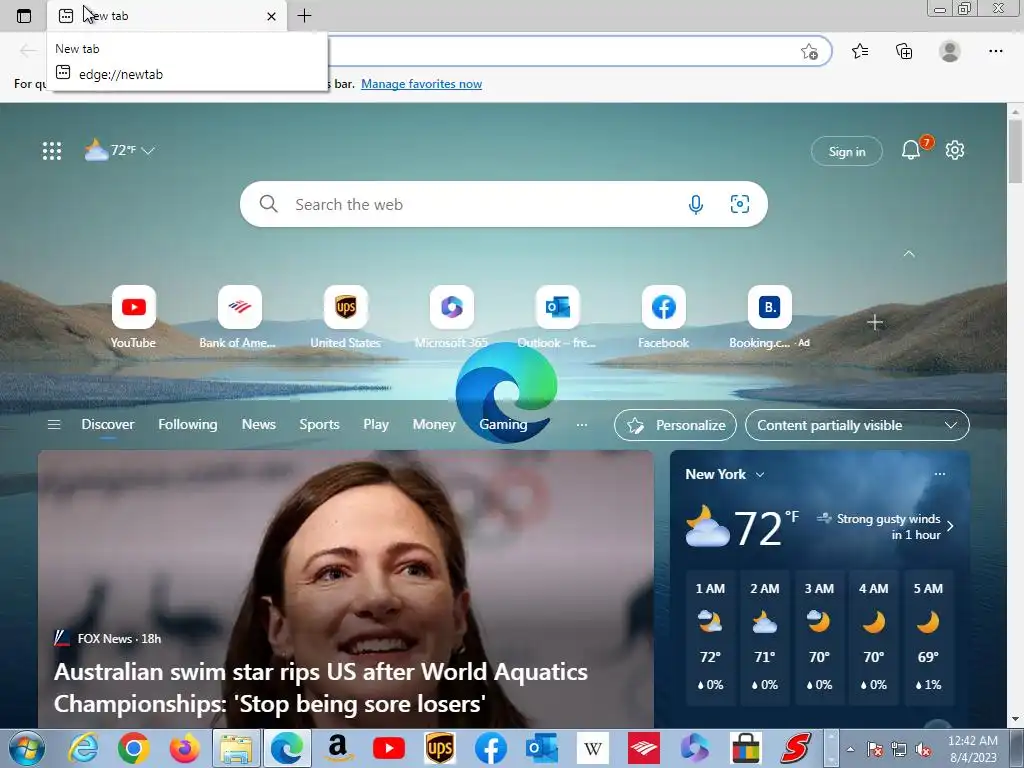The width and height of the screenshot is (1024, 768).
Task: Open visual search camera icon
Action: (x=739, y=204)
